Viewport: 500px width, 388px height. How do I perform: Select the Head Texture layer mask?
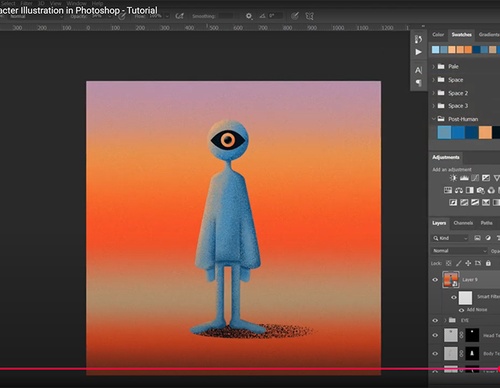pos(472,335)
